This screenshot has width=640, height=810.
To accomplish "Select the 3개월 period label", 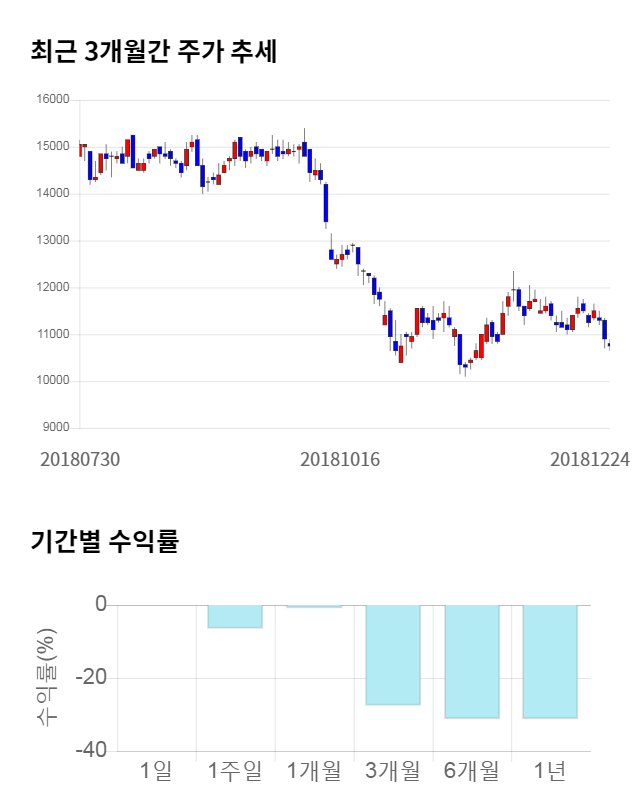I will (393, 771).
